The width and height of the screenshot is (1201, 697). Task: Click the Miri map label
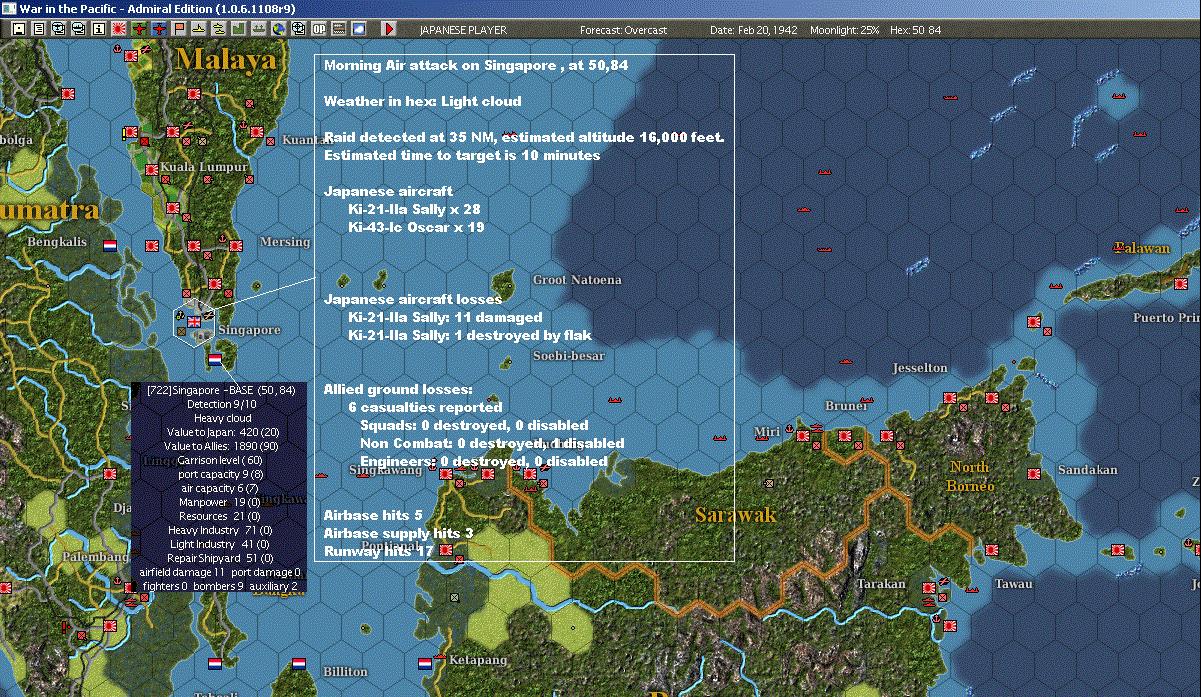[767, 431]
